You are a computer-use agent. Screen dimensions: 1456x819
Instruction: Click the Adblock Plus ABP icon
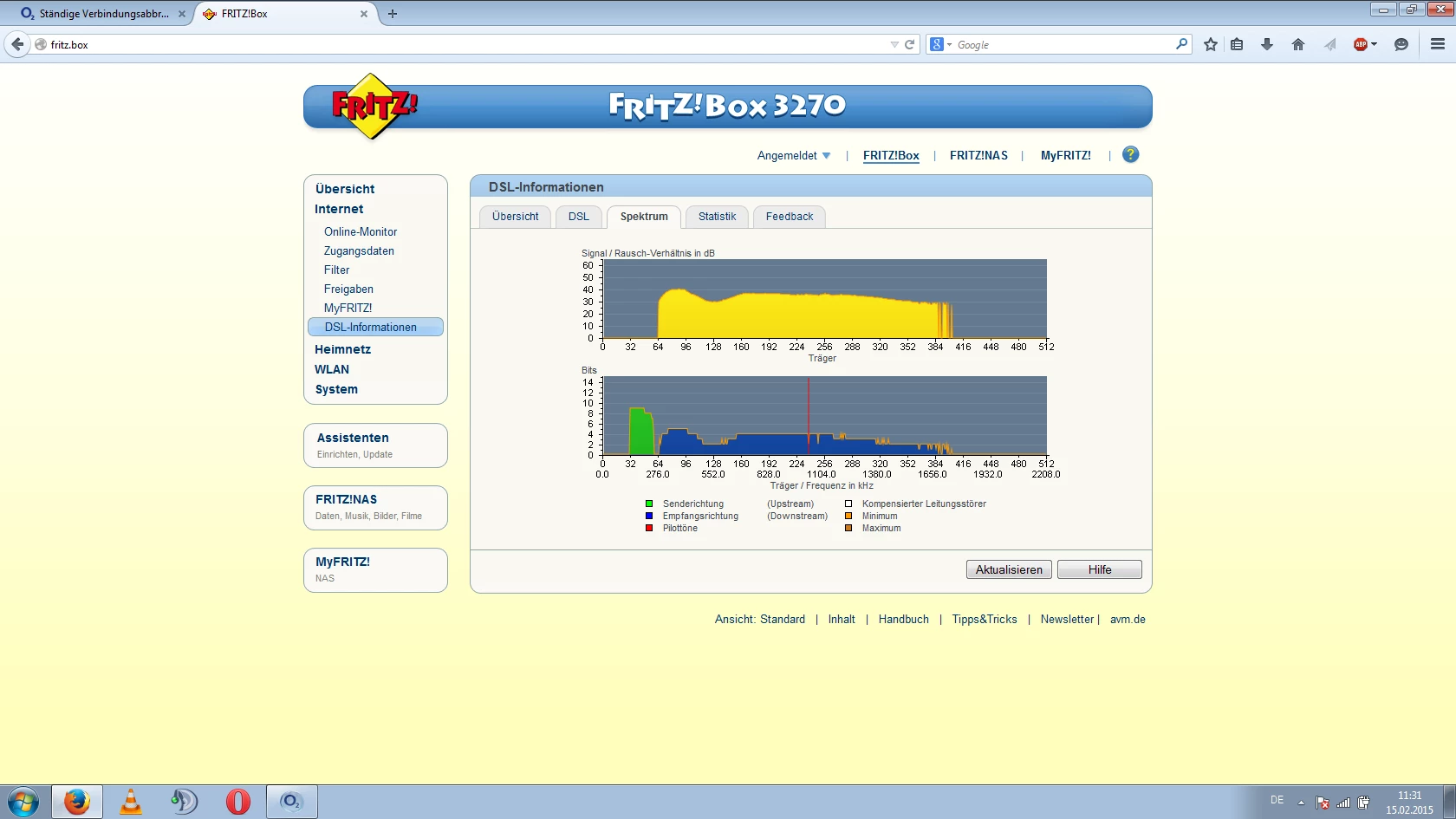pos(1360,44)
